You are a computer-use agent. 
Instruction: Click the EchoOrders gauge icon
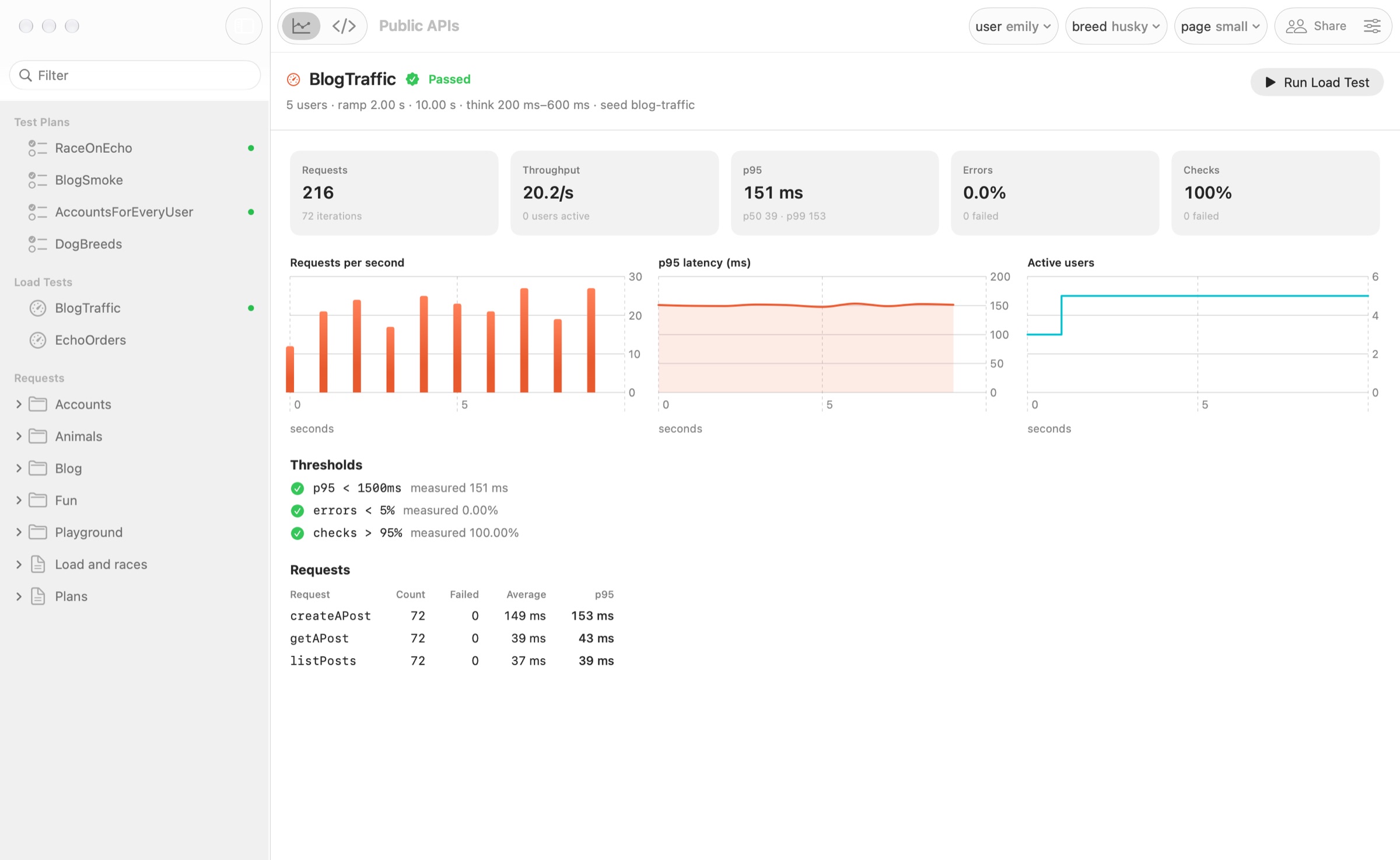[38, 340]
